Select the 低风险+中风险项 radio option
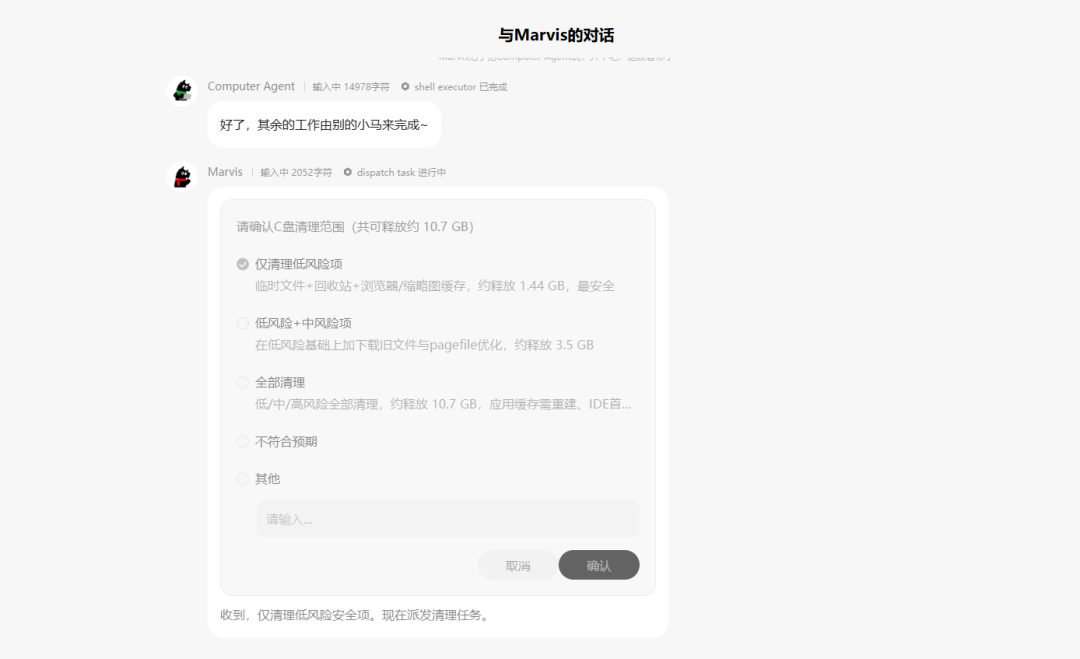Image resolution: width=1080 pixels, height=659 pixels. tap(242, 324)
